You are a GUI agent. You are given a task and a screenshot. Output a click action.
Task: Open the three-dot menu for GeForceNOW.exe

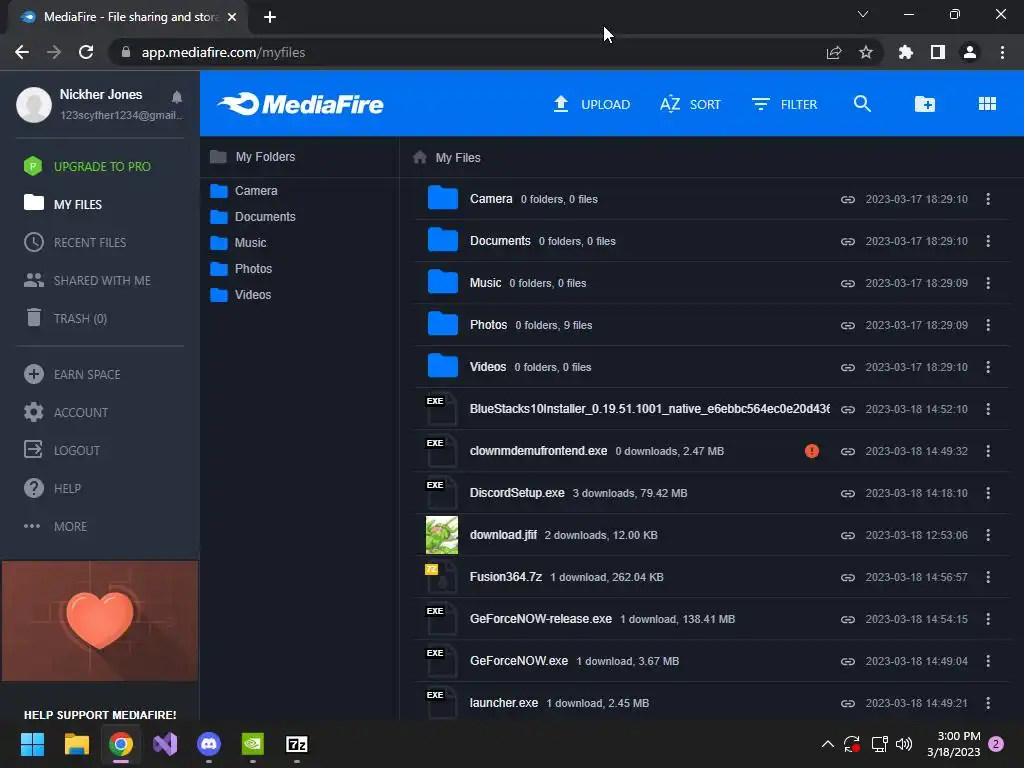988,662
